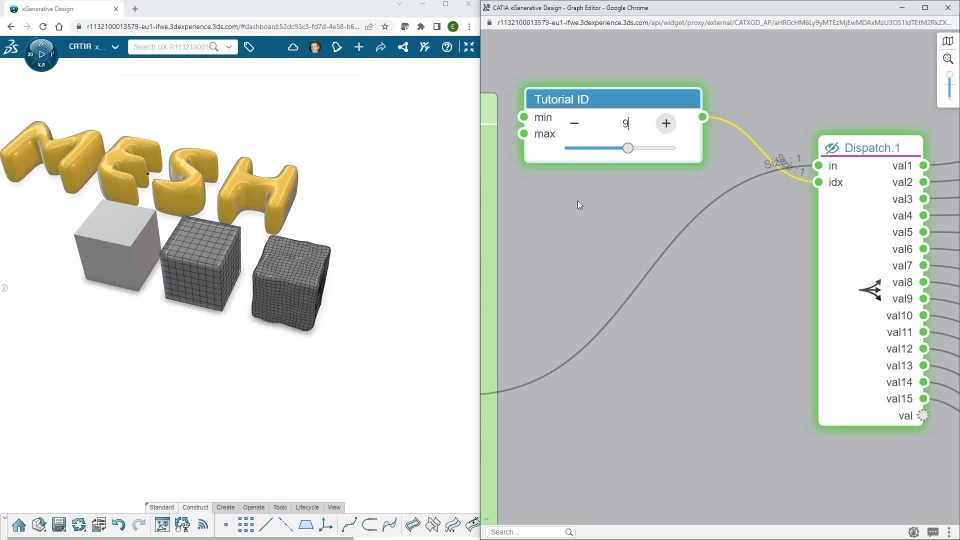Click the zoom magnifier icon in Graph Editor
Viewport: 960px width, 540px height.
(948, 59)
